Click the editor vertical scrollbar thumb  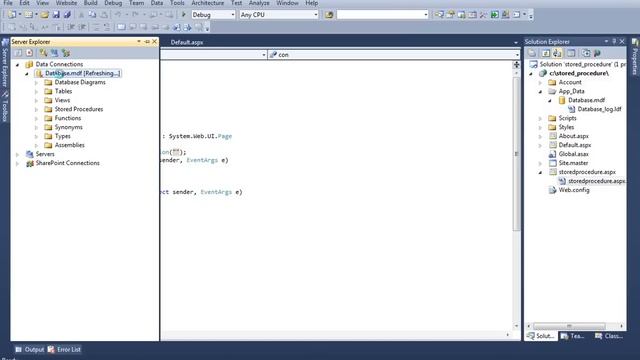(516, 154)
